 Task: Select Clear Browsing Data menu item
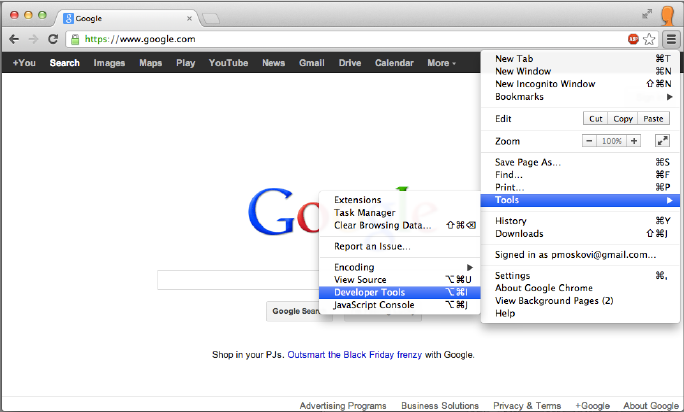point(400,226)
